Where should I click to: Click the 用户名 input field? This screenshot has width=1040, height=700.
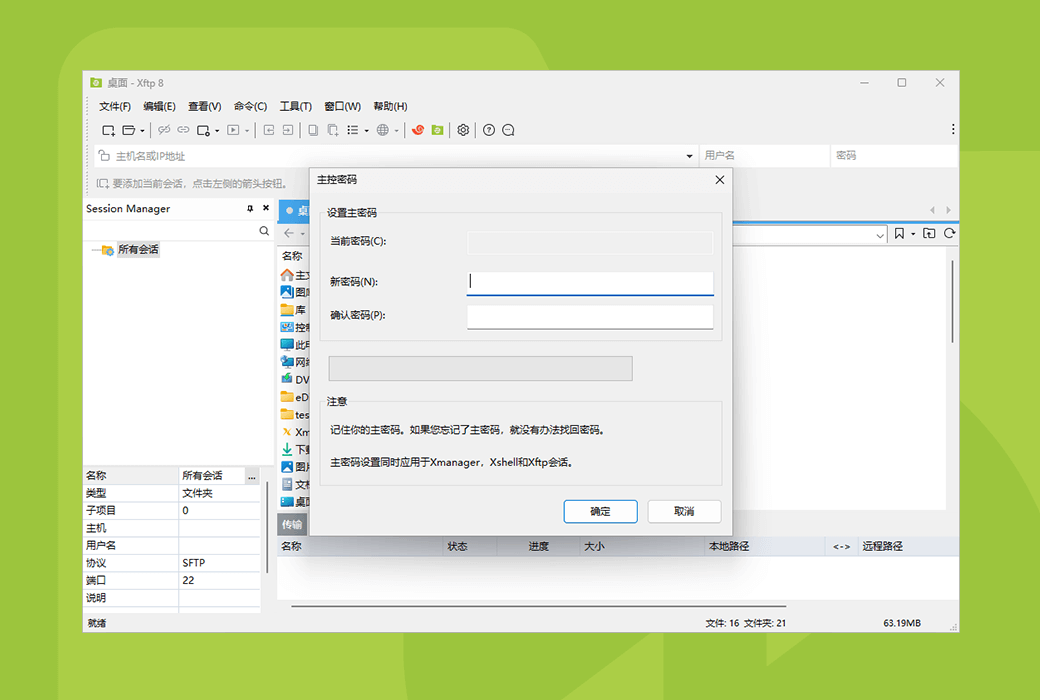pyautogui.click(x=765, y=156)
